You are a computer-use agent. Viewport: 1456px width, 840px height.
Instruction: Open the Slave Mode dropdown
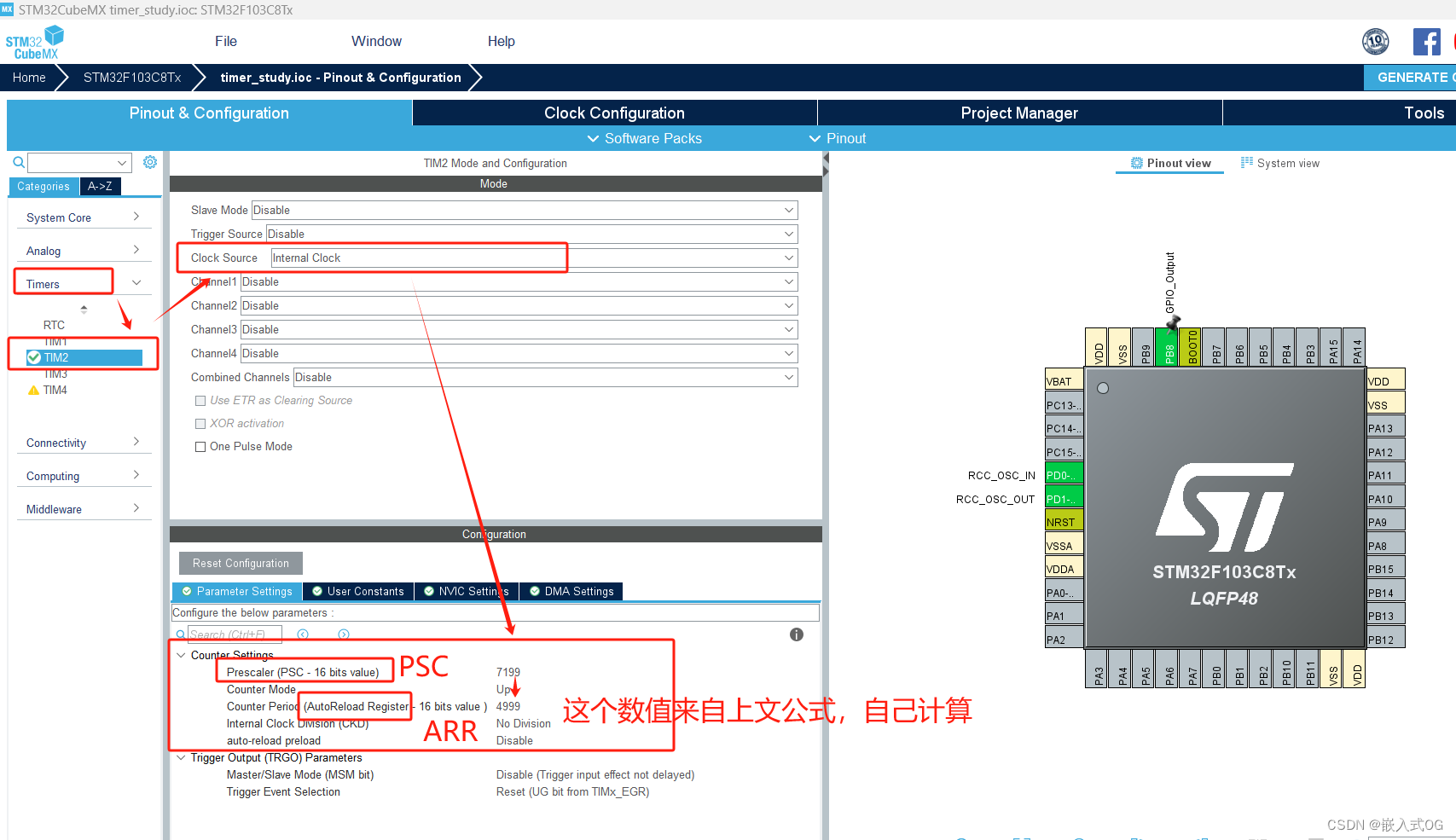click(x=524, y=210)
